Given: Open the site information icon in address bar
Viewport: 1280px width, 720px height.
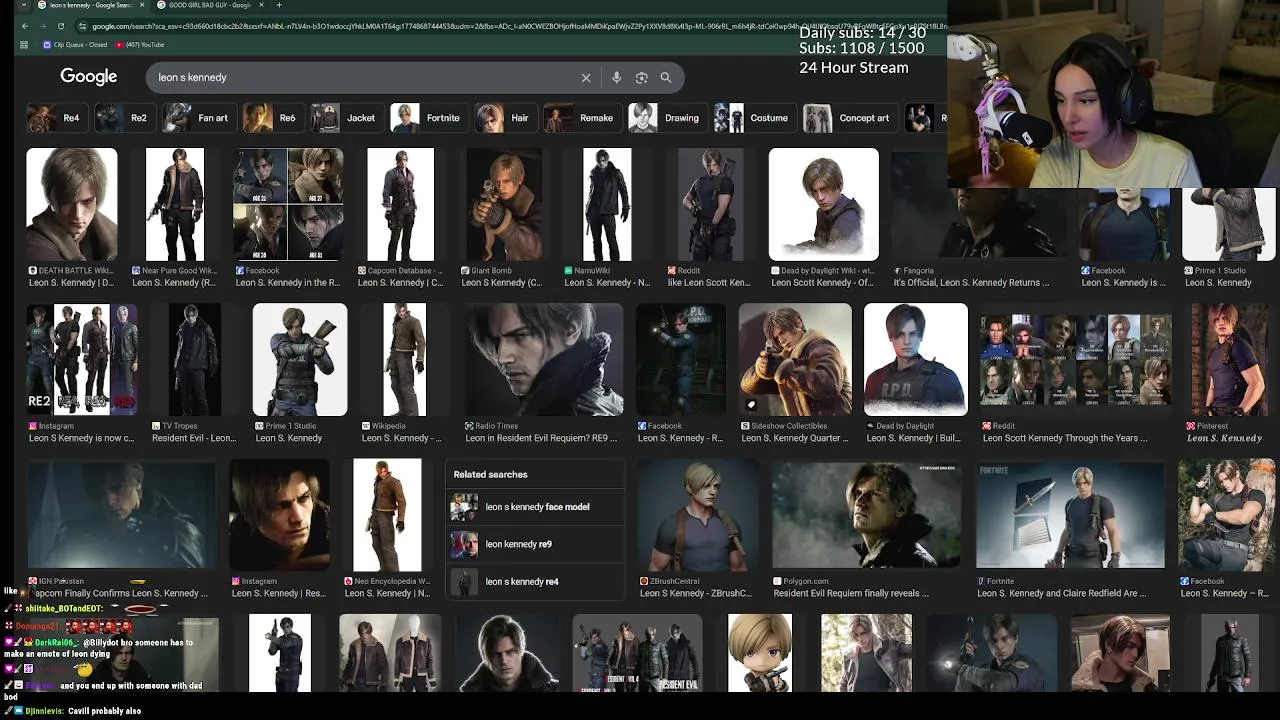Looking at the screenshot, I should point(83,26).
